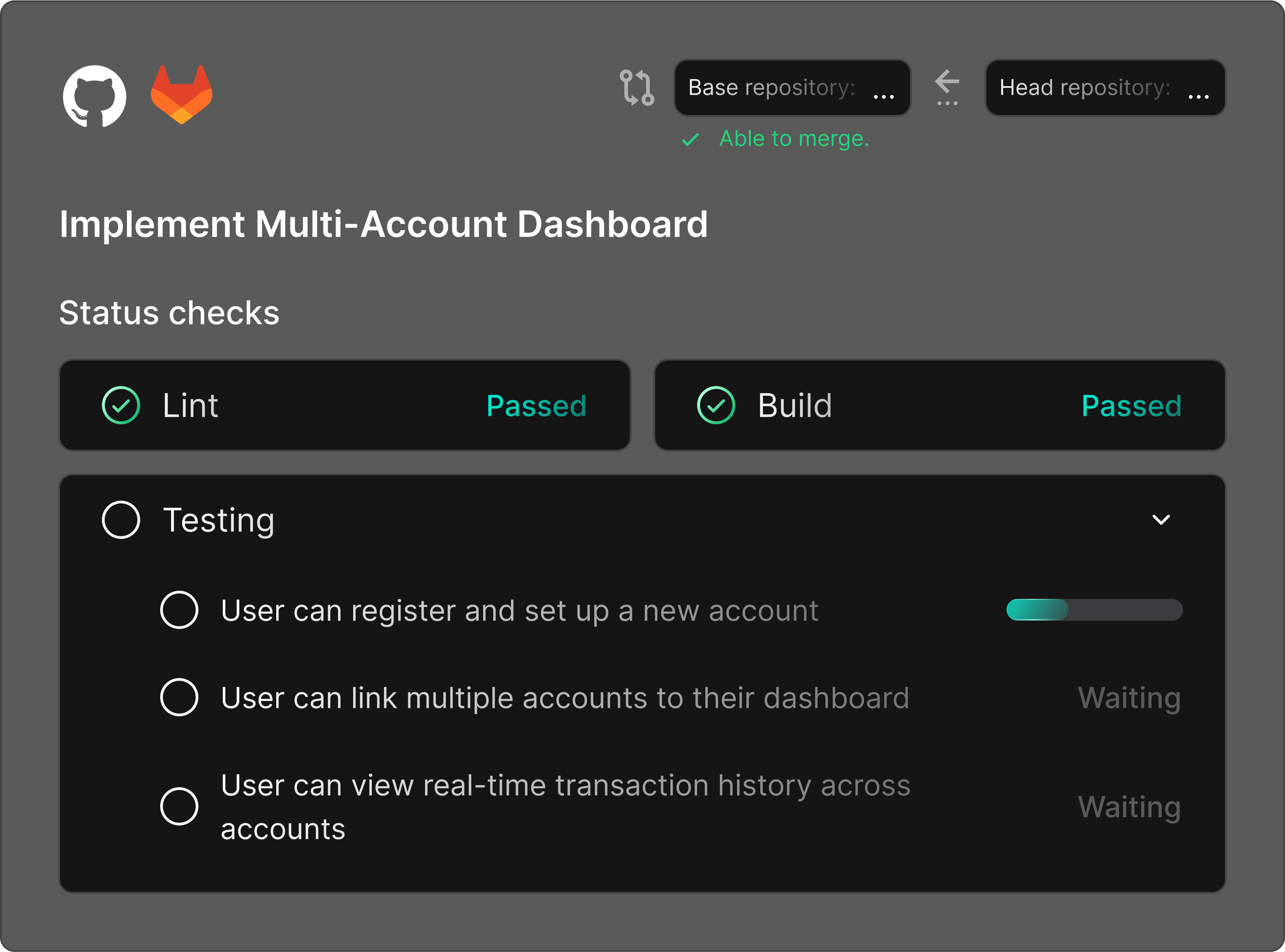Click the checkmark beside Able to merge
The width and height of the screenshot is (1285, 952).
pyautogui.click(x=690, y=139)
